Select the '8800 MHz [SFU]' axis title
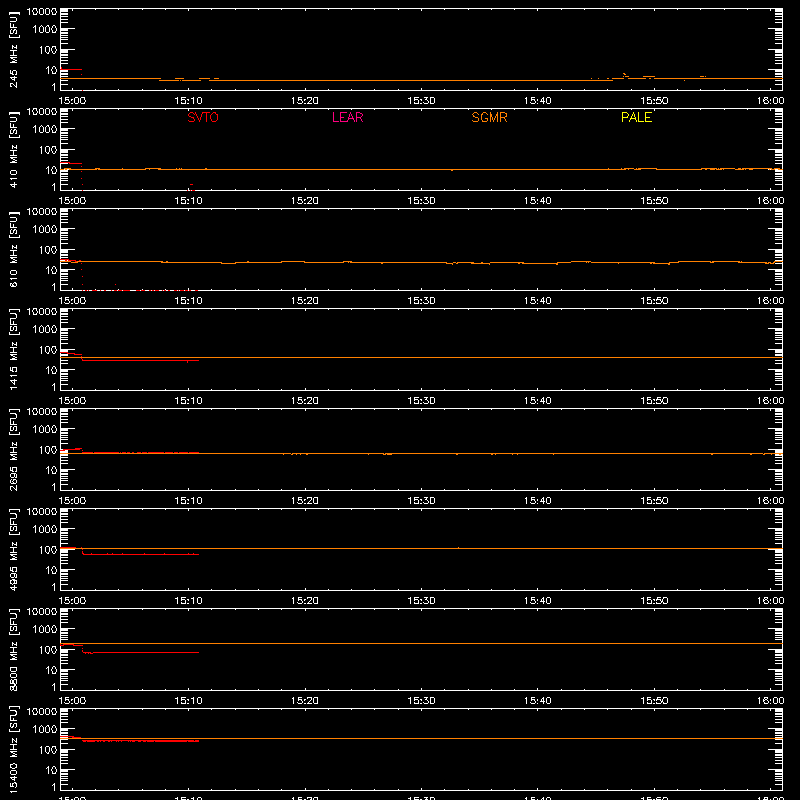Viewport: 800px width, 800px height. pyautogui.click(x=13, y=649)
